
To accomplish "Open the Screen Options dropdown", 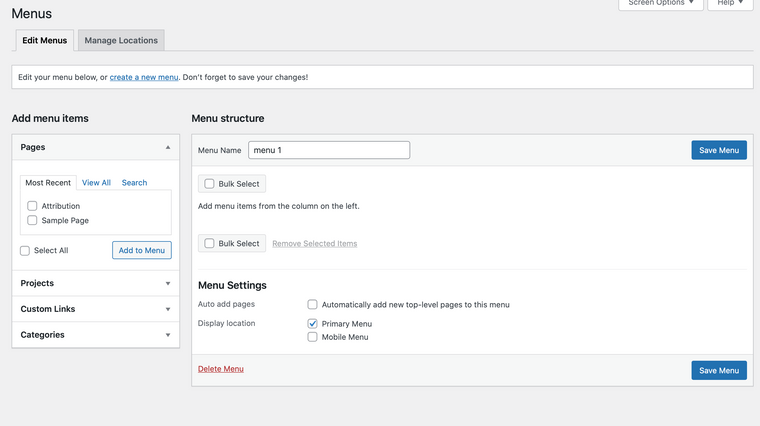I will (x=661, y=4).
